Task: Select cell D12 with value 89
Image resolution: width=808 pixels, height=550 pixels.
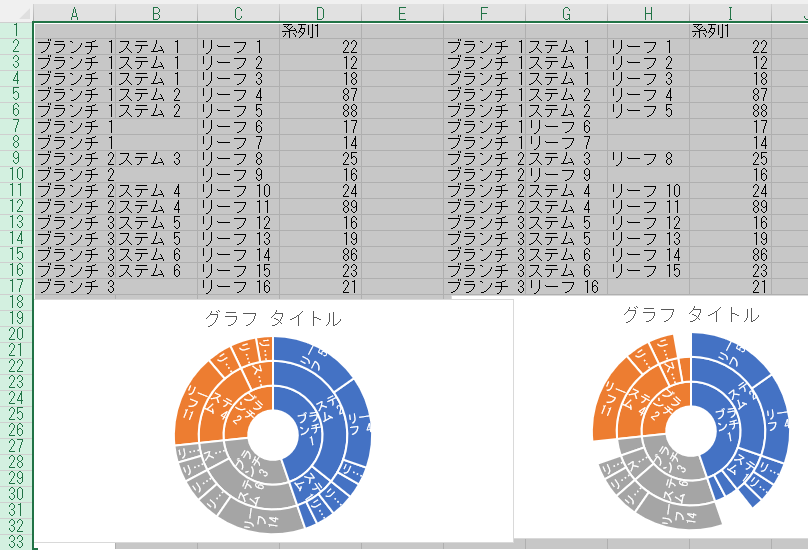Action: coord(321,207)
